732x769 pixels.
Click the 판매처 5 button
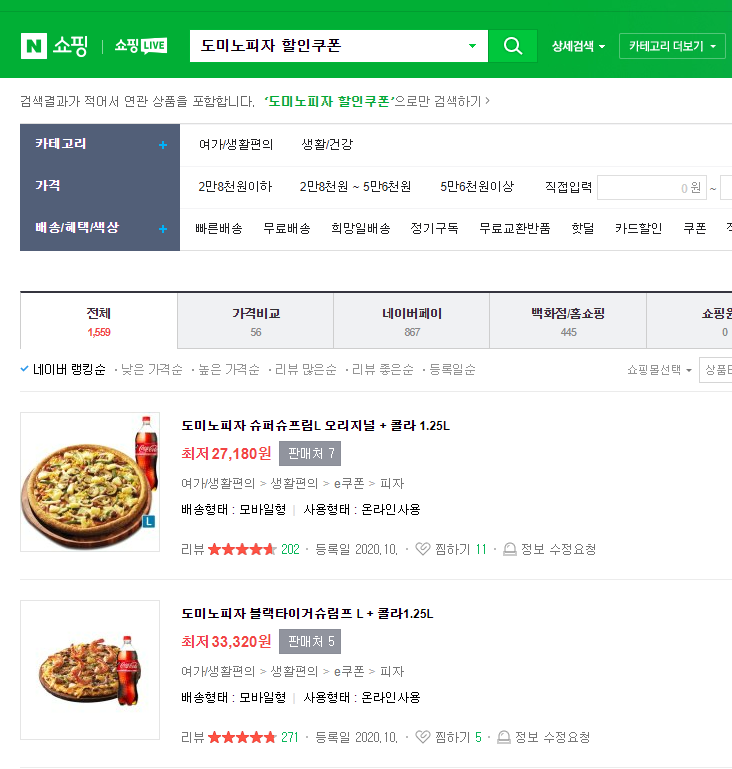pos(310,641)
